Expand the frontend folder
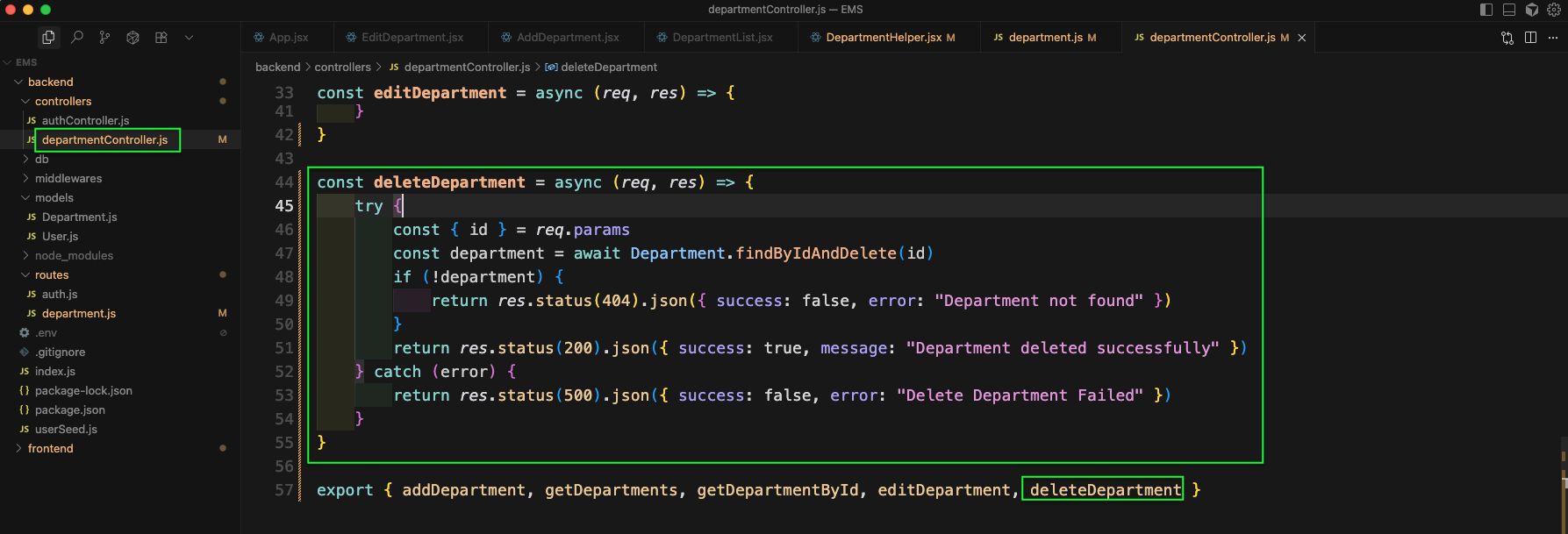The image size is (1568, 534). (50, 448)
